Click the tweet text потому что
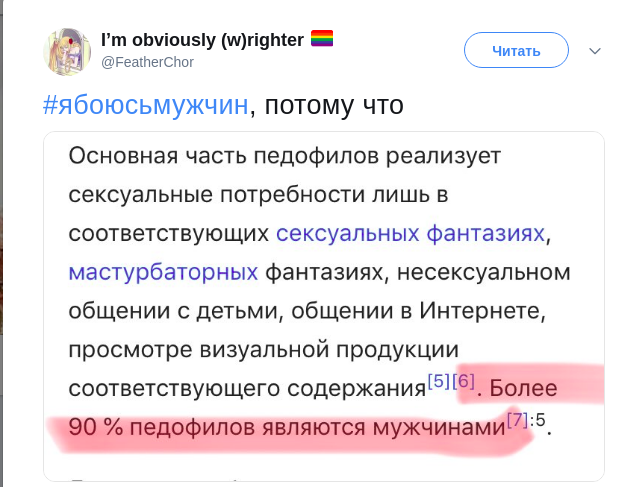This screenshot has height=487, width=621. point(332,105)
